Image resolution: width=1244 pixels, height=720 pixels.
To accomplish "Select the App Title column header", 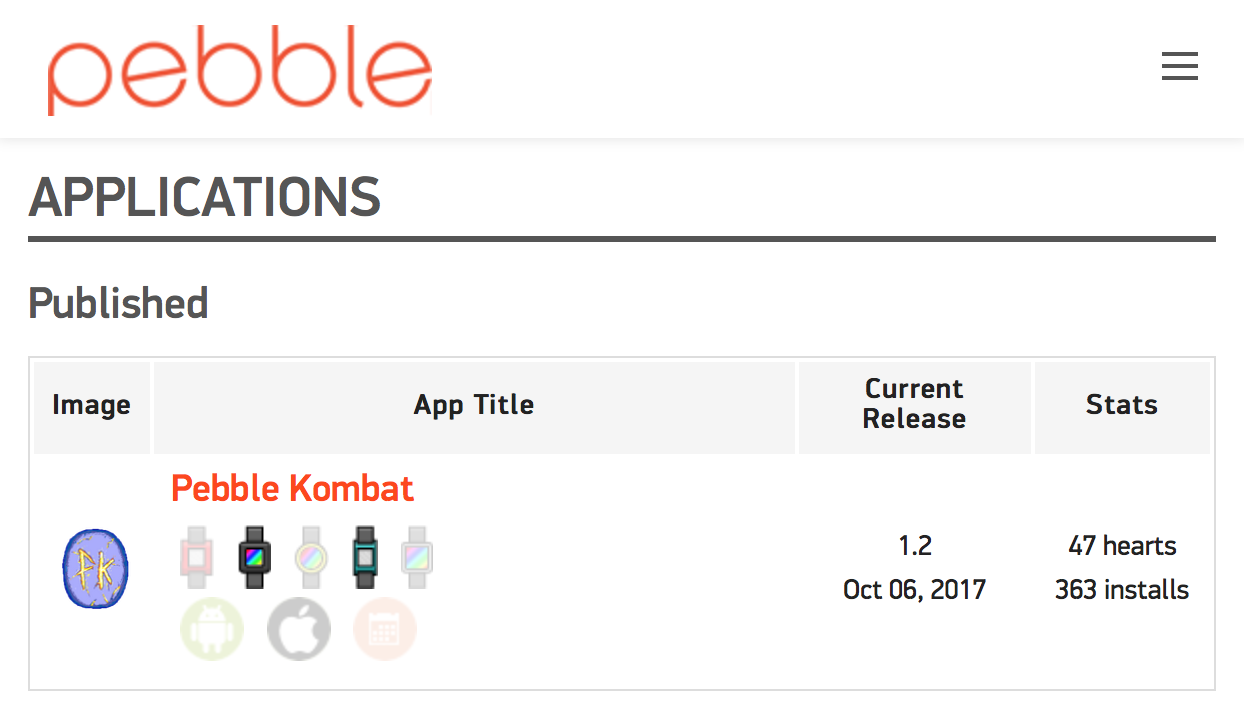I will (473, 404).
